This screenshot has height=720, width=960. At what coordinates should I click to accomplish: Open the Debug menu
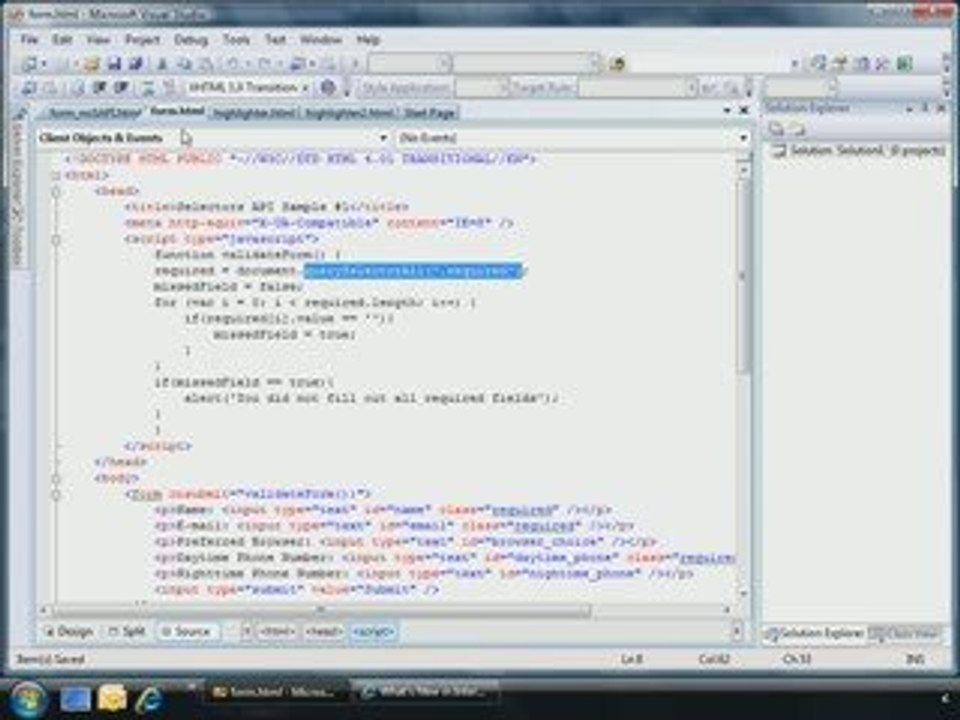[190, 40]
